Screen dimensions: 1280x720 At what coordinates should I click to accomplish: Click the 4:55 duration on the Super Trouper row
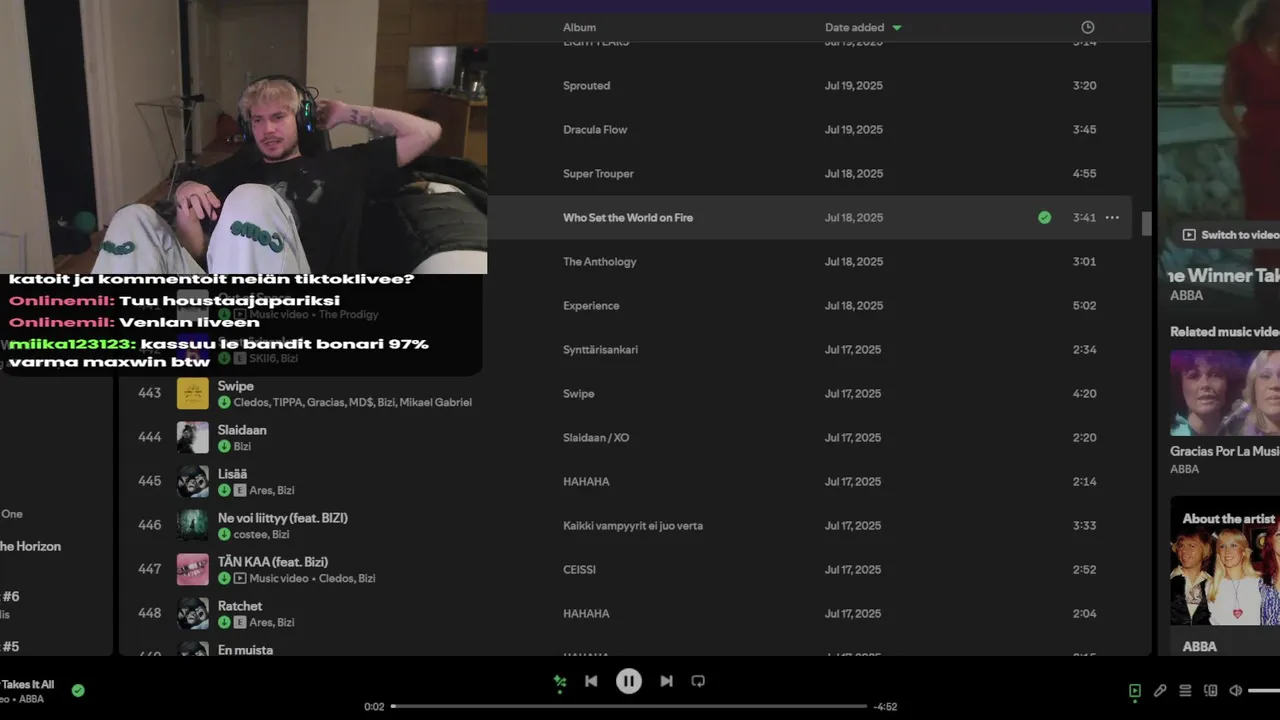[x=1084, y=173]
